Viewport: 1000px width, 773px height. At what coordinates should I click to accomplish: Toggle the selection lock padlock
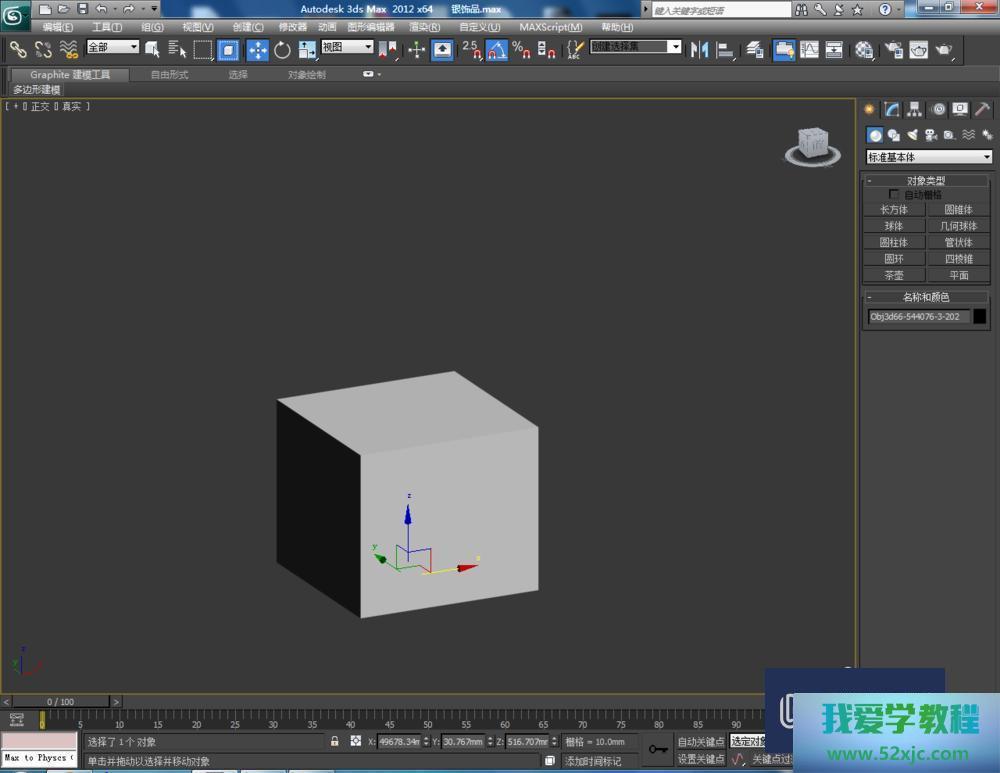pyautogui.click(x=335, y=742)
